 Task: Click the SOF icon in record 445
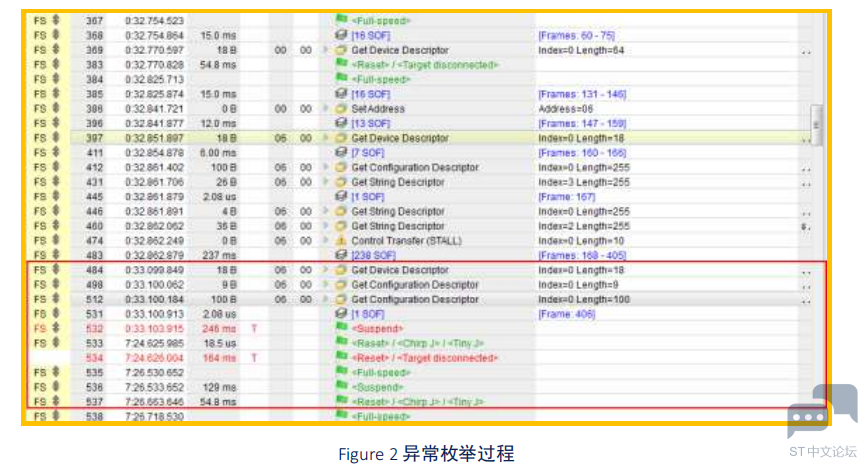tap(341, 196)
